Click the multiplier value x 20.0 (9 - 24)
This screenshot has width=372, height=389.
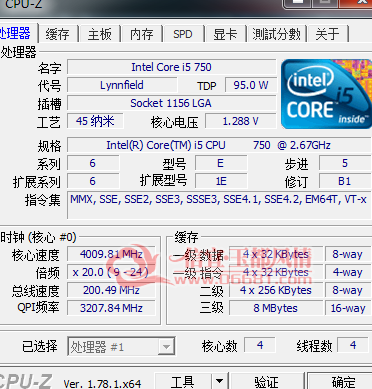111,272
